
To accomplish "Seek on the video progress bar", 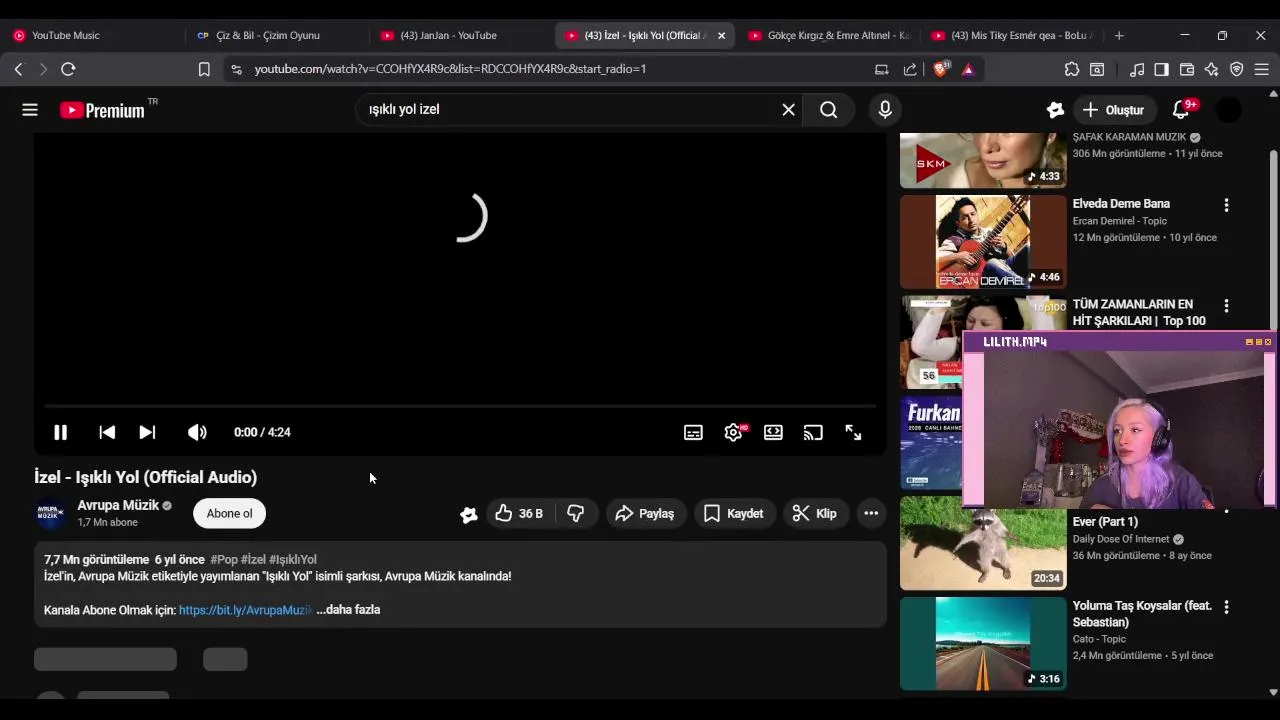I will [460, 406].
